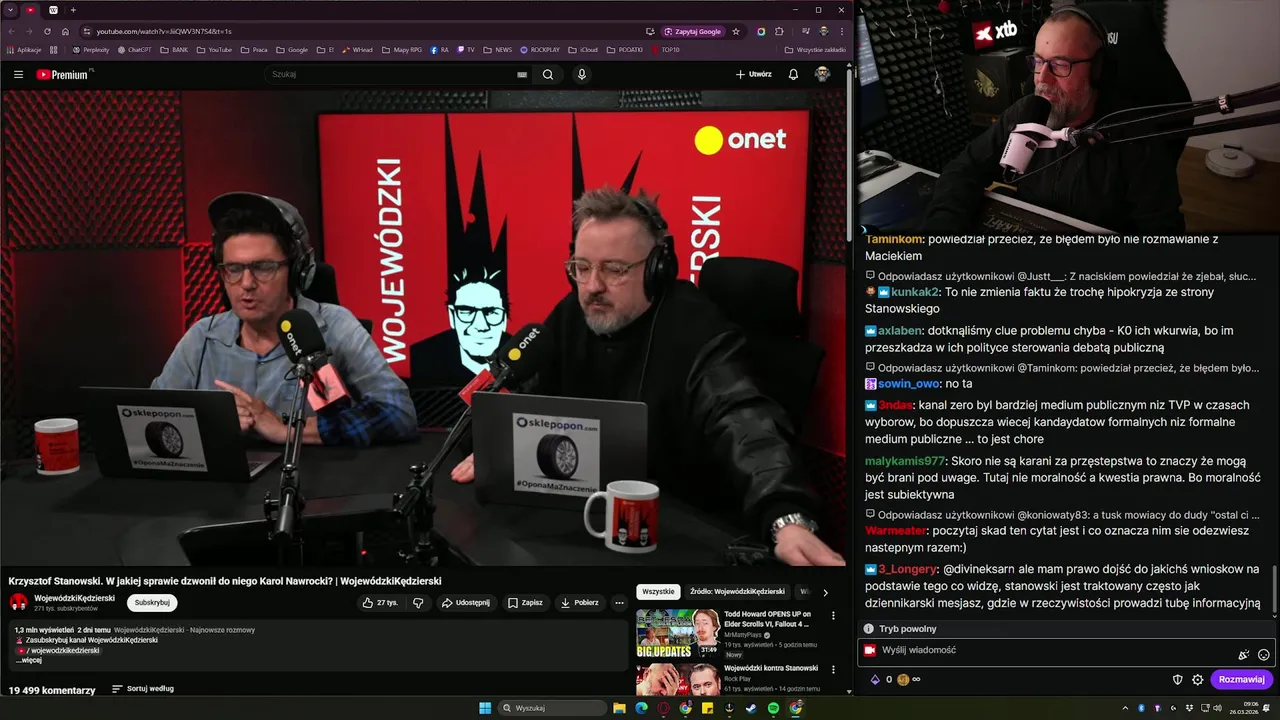1280x720 pixels.
Task: Open the tab search dropdown arrow
Action: pyautogui.click(x=11, y=10)
